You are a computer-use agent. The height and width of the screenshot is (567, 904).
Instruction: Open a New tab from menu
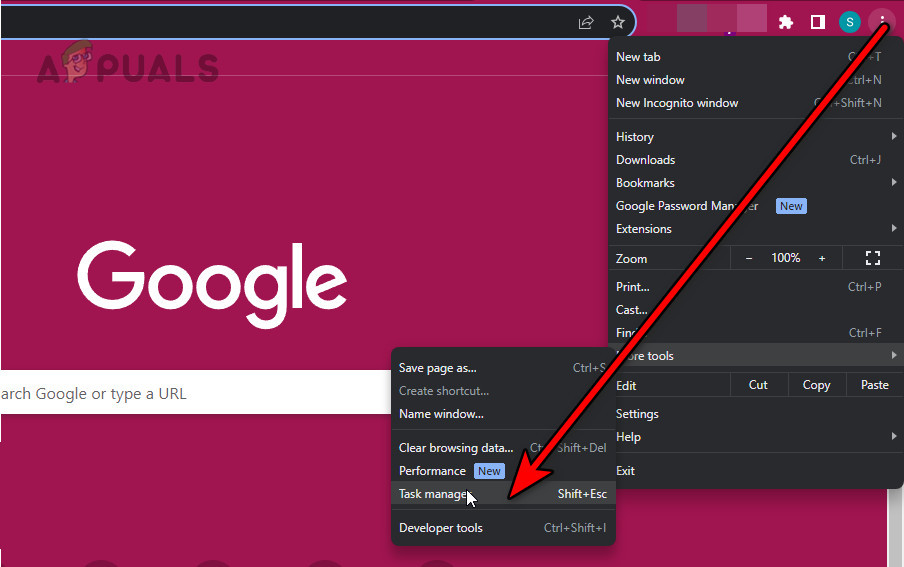[x=756, y=57]
